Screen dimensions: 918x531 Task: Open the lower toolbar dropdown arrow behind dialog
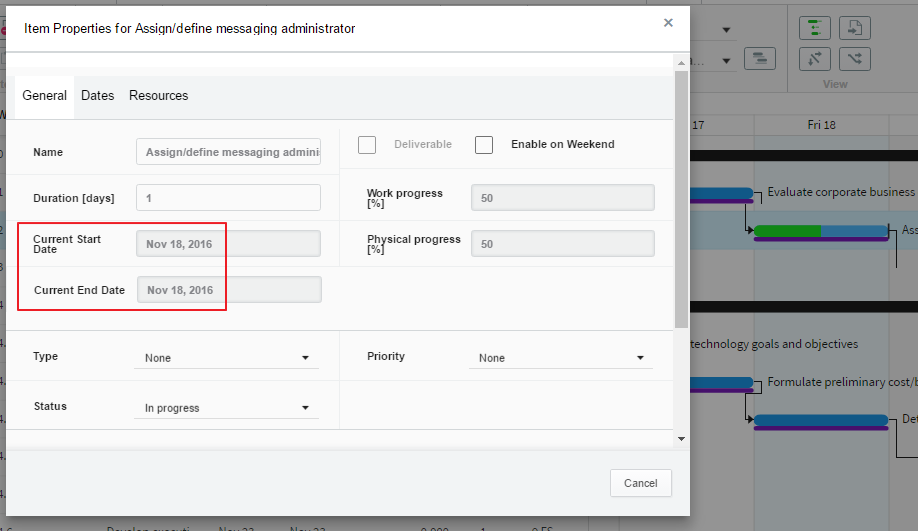point(726,61)
